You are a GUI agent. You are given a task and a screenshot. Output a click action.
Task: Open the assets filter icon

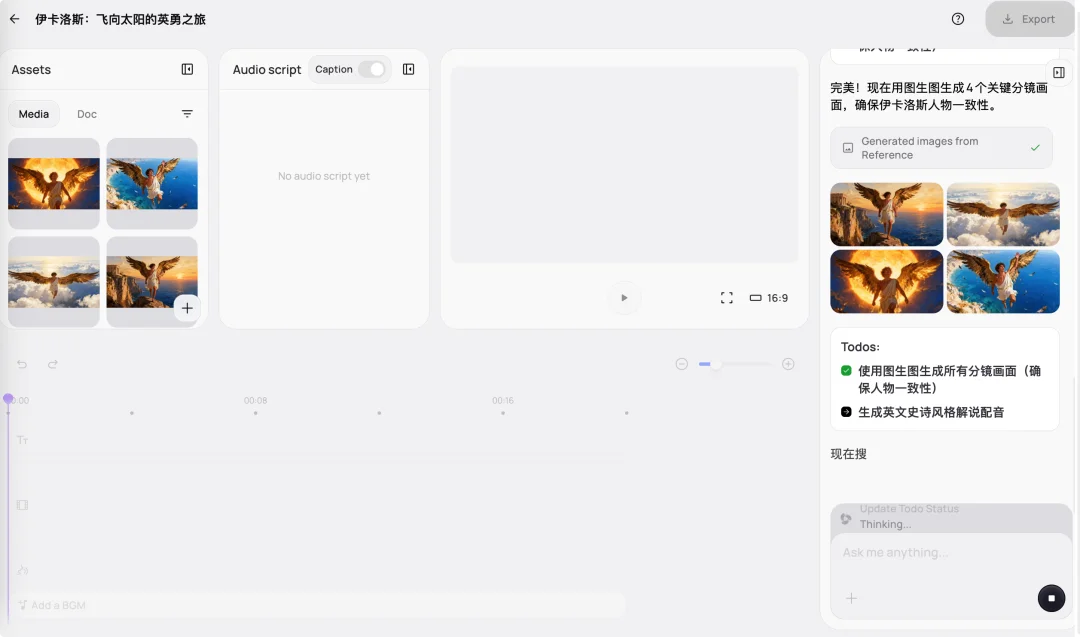[187, 114]
